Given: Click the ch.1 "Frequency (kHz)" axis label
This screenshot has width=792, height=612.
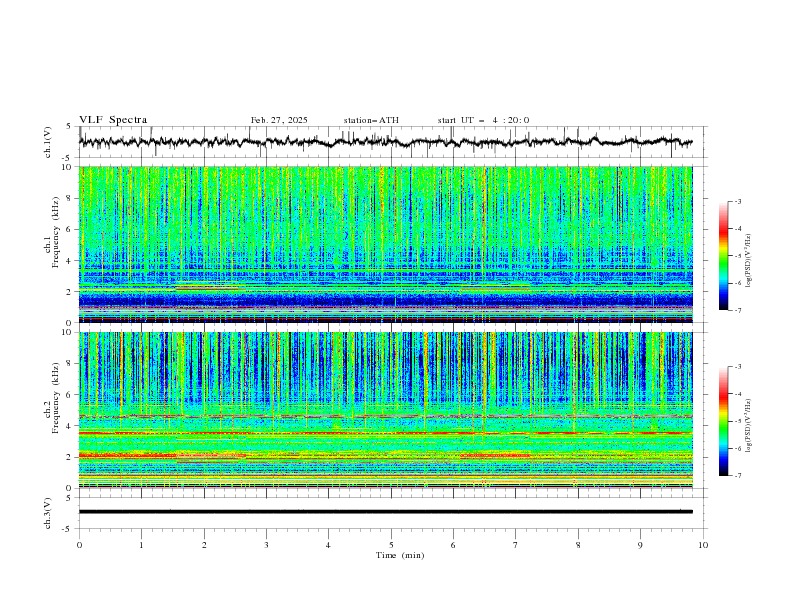Looking at the screenshot, I should 55,232.
